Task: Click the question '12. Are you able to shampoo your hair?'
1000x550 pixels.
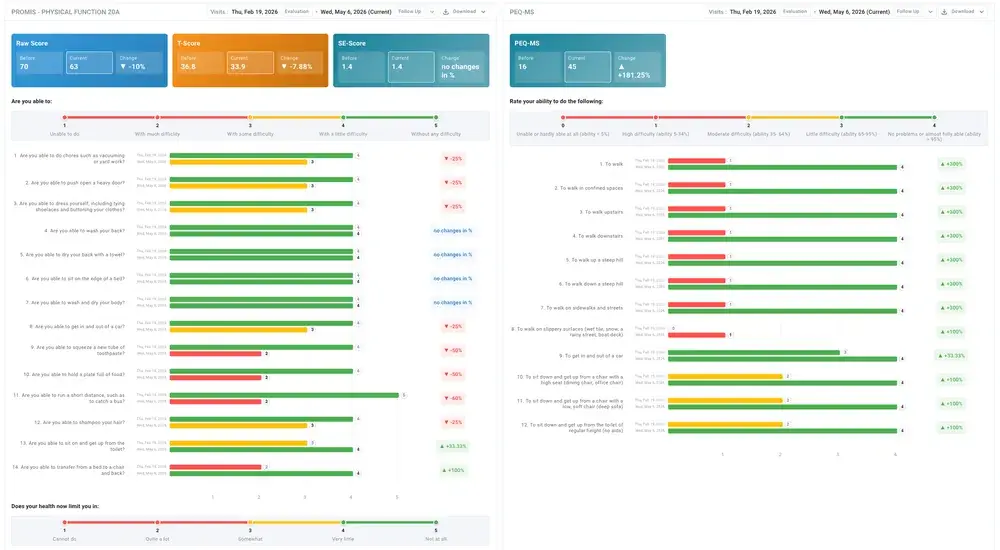Action: tap(79, 422)
